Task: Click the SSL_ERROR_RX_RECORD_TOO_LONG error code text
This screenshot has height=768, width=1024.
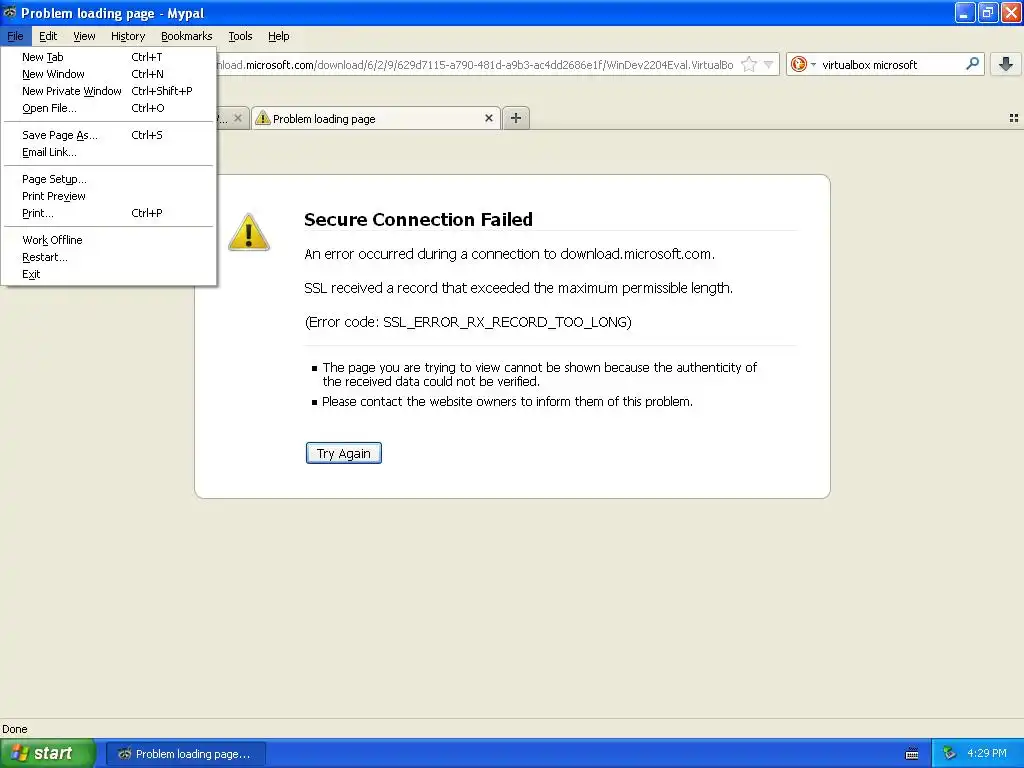Action: point(505,322)
